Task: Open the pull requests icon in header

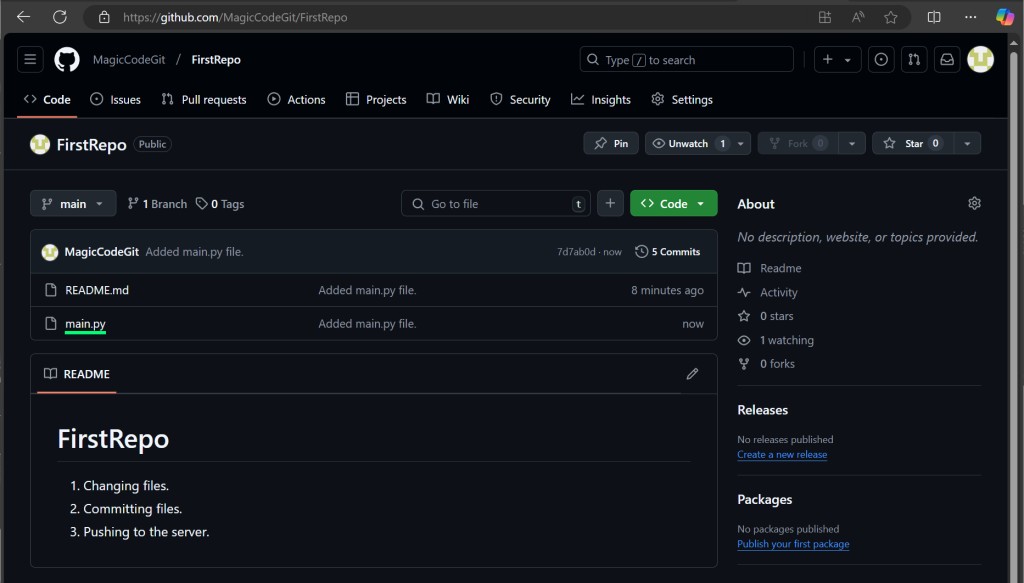Action: coord(913,60)
